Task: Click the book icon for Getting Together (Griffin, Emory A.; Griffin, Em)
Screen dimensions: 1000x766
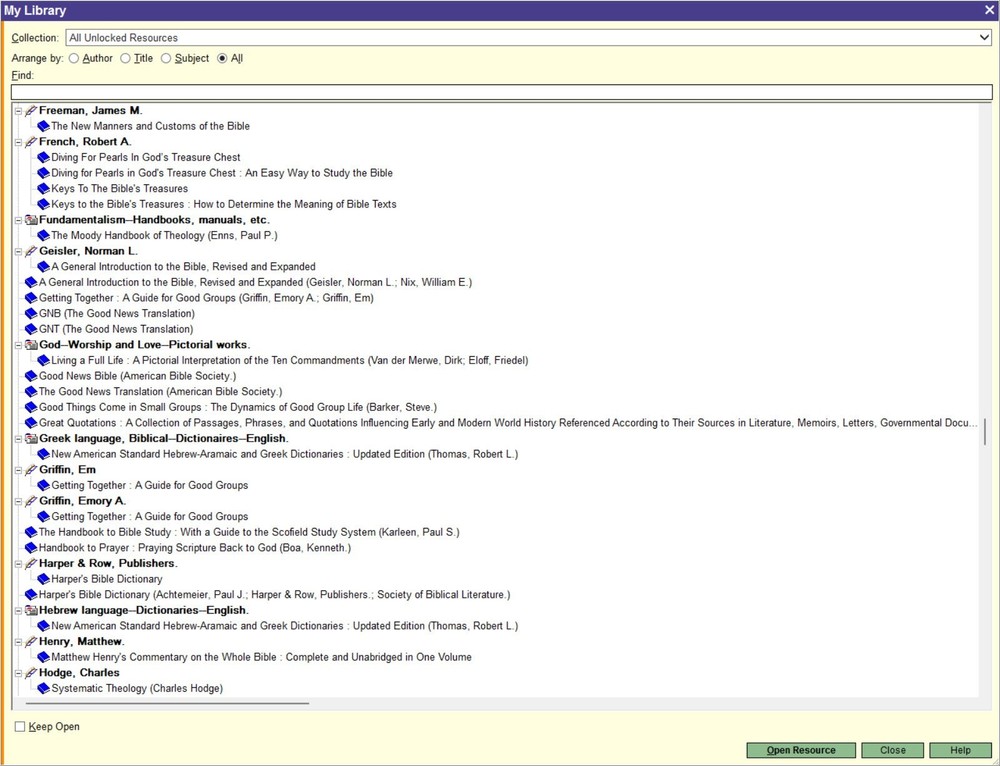Action: tap(31, 298)
